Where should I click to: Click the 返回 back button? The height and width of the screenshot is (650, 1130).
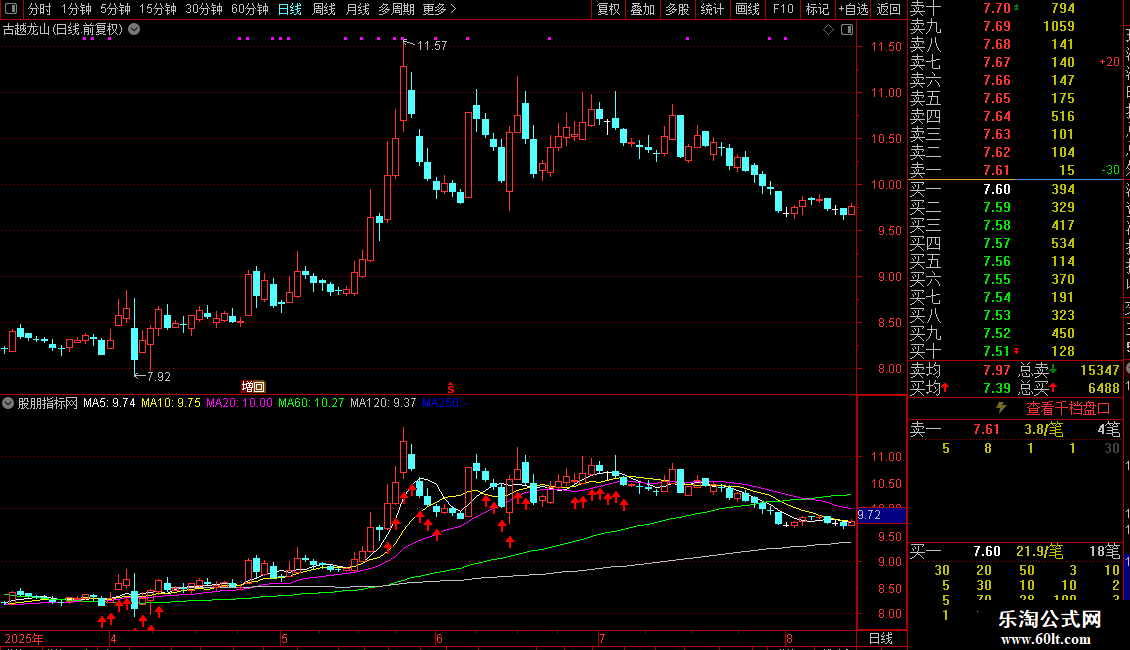point(889,9)
